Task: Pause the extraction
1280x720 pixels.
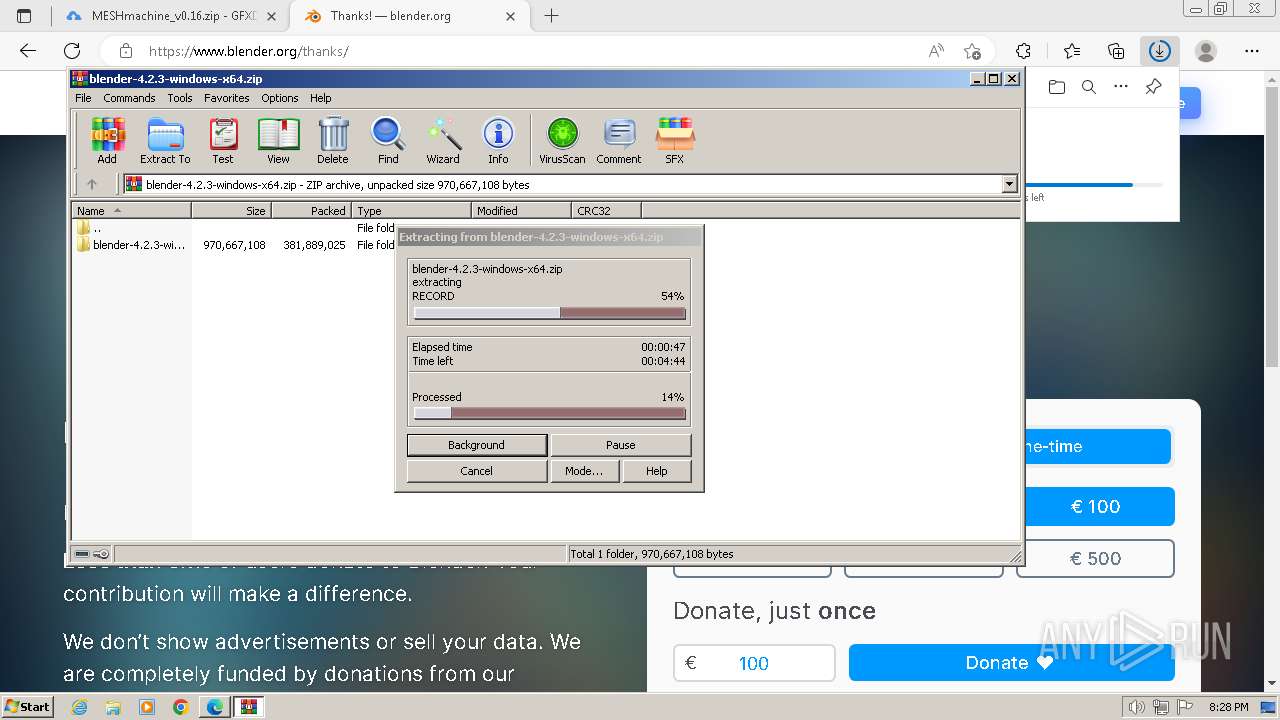Action: [x=621, y=445]
